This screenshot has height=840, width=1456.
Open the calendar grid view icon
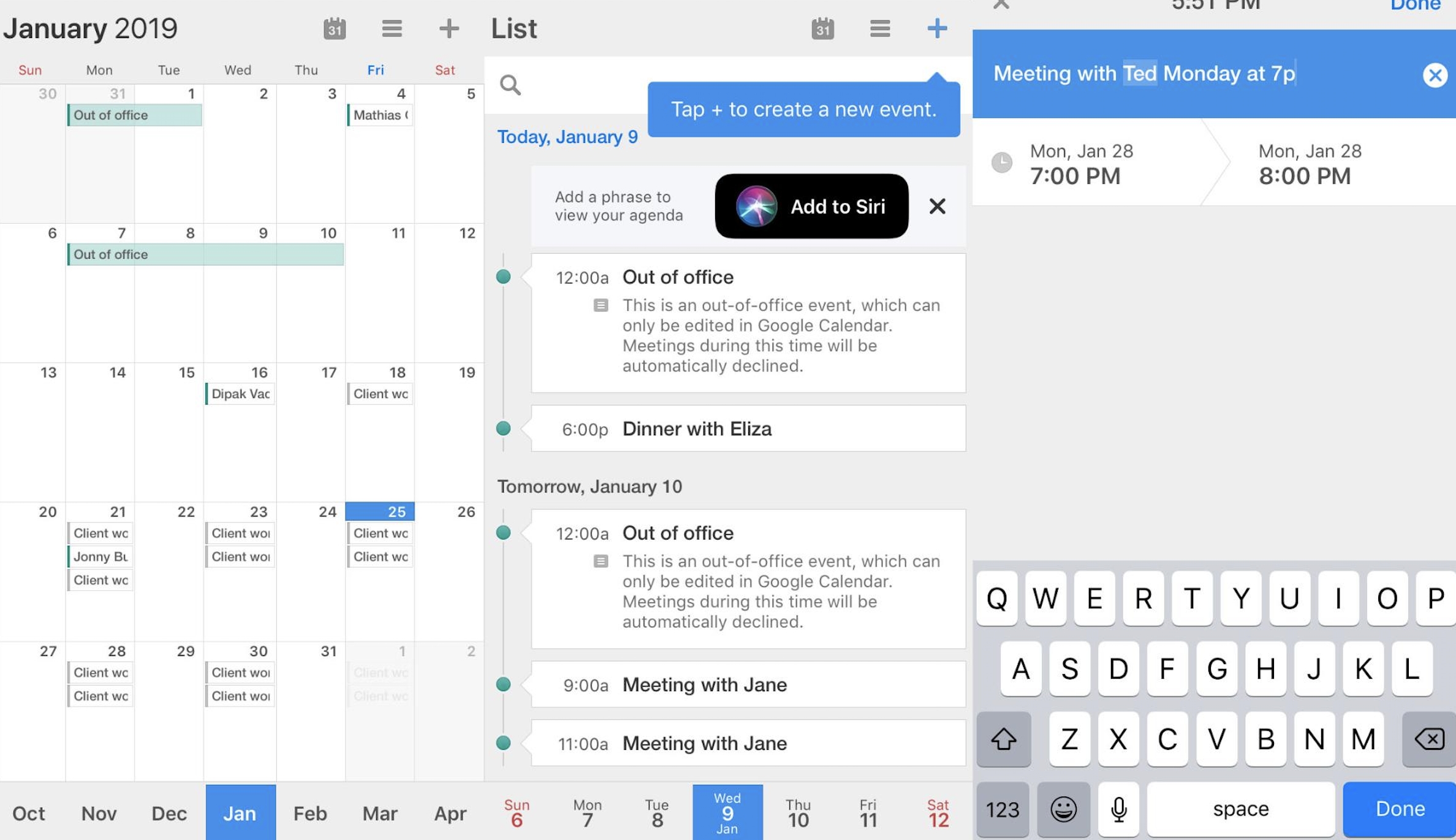click(334, 27)
